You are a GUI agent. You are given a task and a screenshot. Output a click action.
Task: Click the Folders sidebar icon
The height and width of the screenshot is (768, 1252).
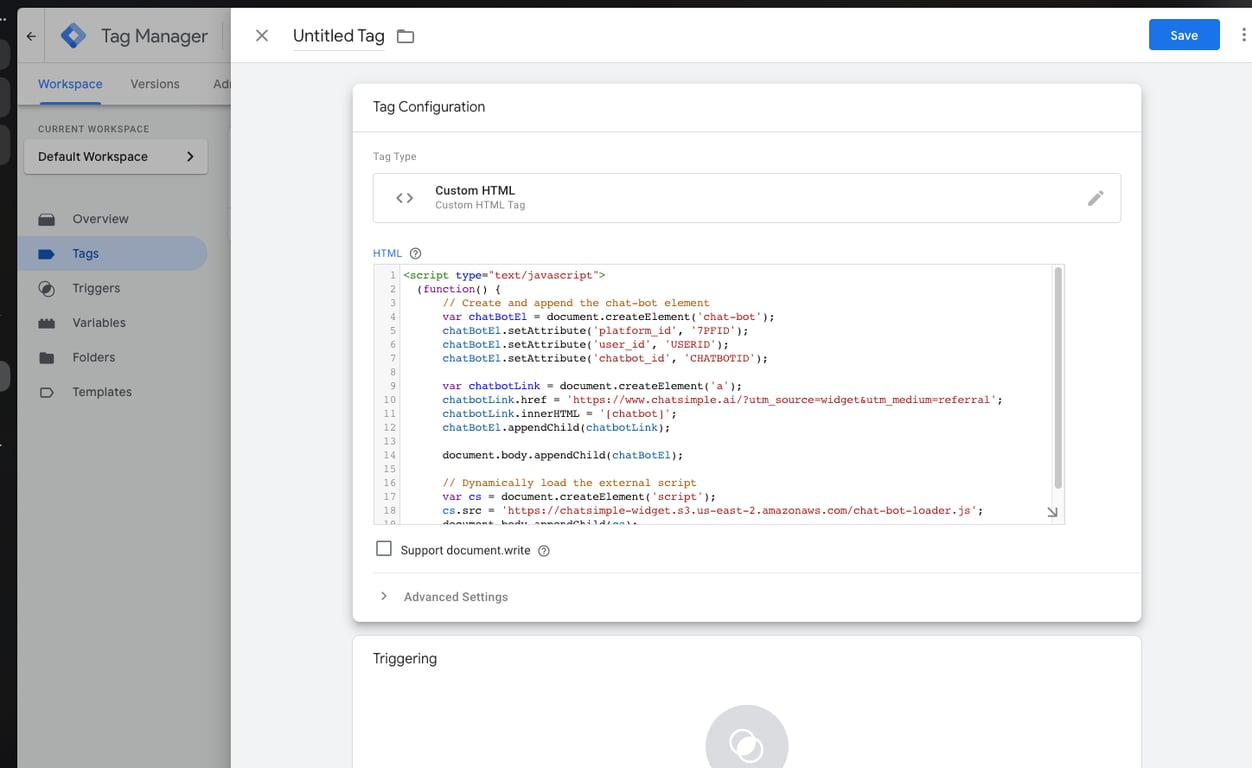coord(47,357)
